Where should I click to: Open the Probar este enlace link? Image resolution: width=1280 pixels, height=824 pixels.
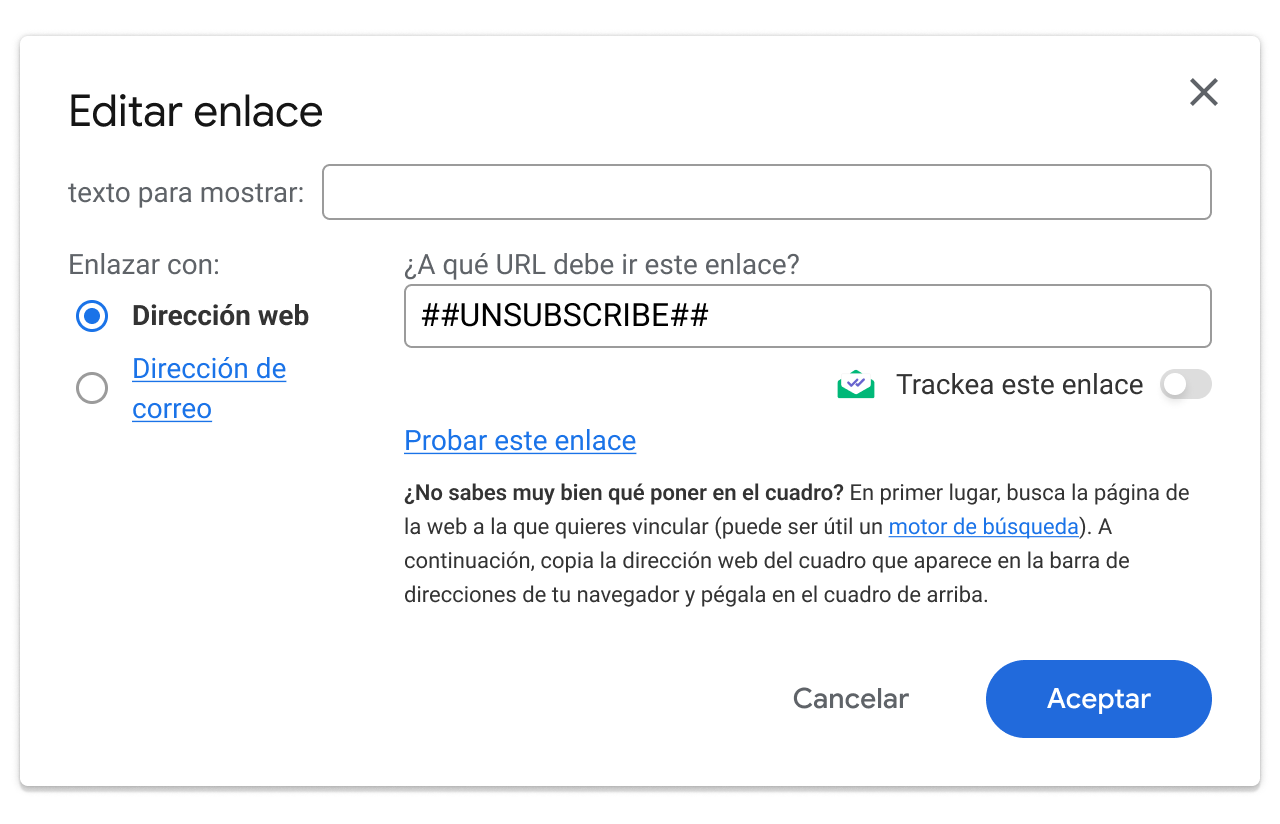(x=519, y=441)
